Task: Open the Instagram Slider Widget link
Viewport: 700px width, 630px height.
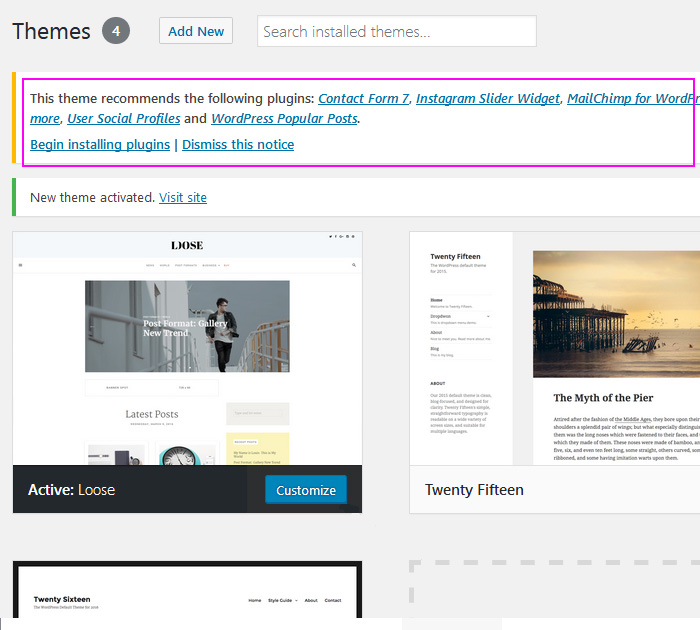Action: point(488,98)
